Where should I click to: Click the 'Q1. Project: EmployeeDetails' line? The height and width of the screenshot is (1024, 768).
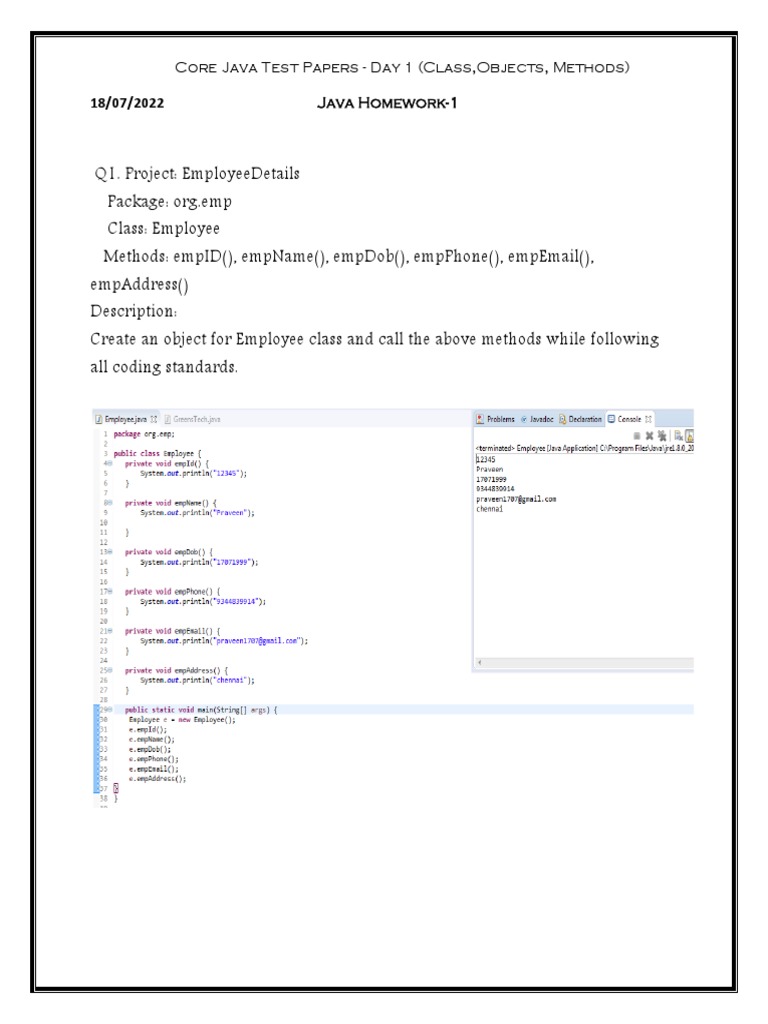(197, 173)
